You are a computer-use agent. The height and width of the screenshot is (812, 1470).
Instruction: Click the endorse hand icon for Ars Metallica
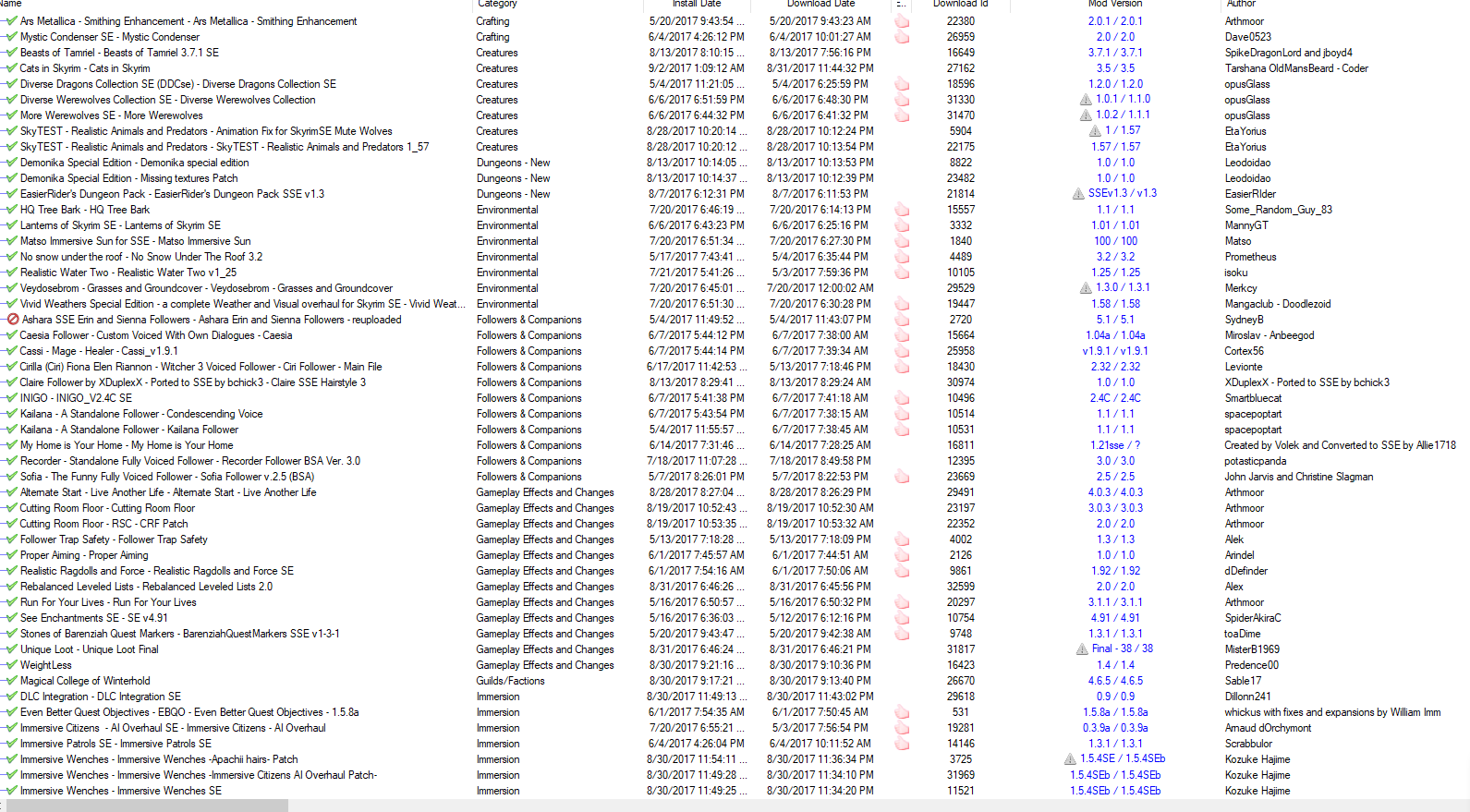(902, 21)
